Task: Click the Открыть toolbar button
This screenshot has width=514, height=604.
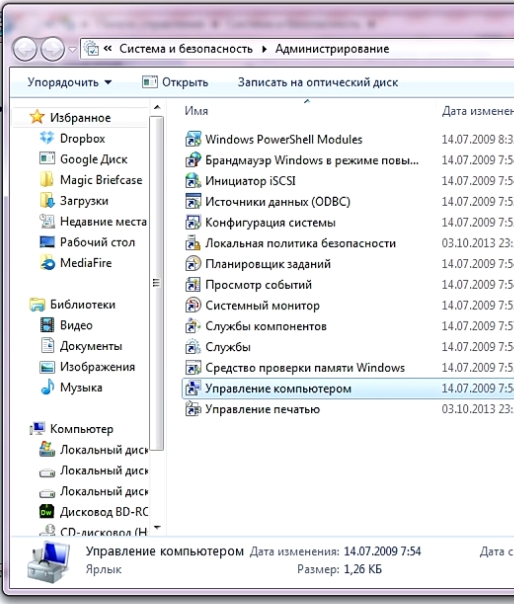Action: pyautogui.click(x=175, y=82)
